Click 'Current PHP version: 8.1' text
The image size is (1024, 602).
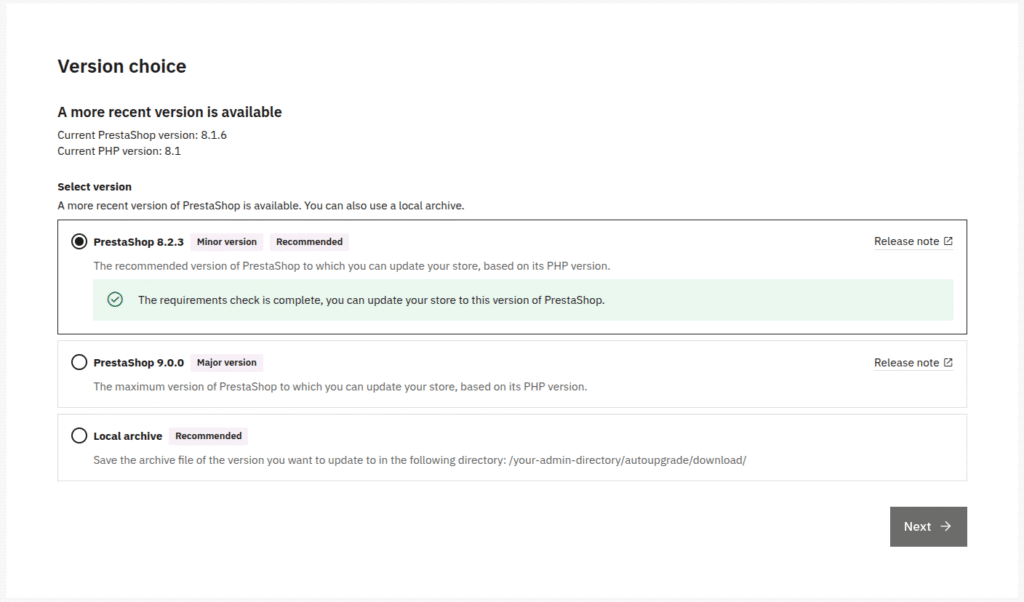pos(119,151)
